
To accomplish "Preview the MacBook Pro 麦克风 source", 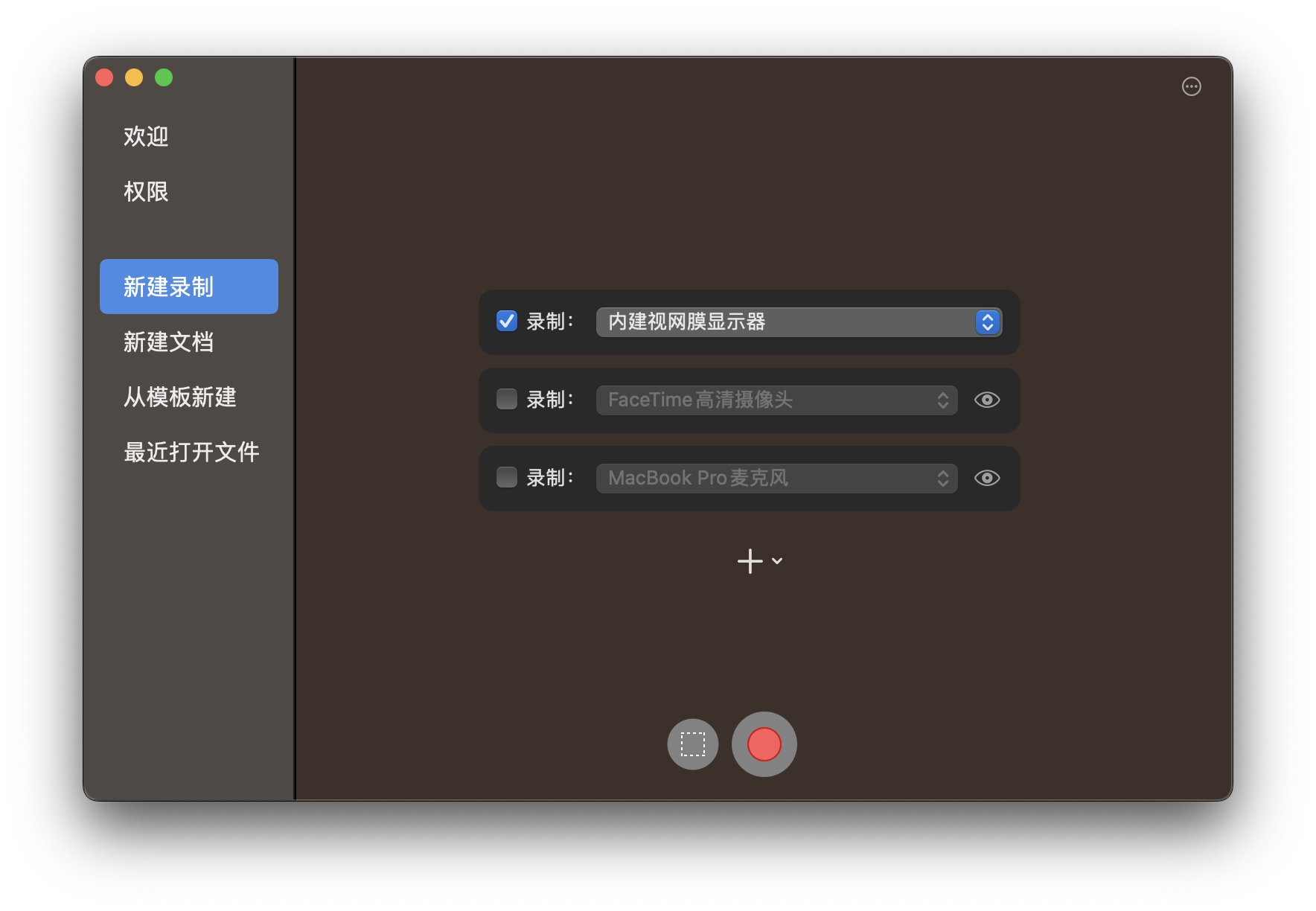I will (987, 478).
